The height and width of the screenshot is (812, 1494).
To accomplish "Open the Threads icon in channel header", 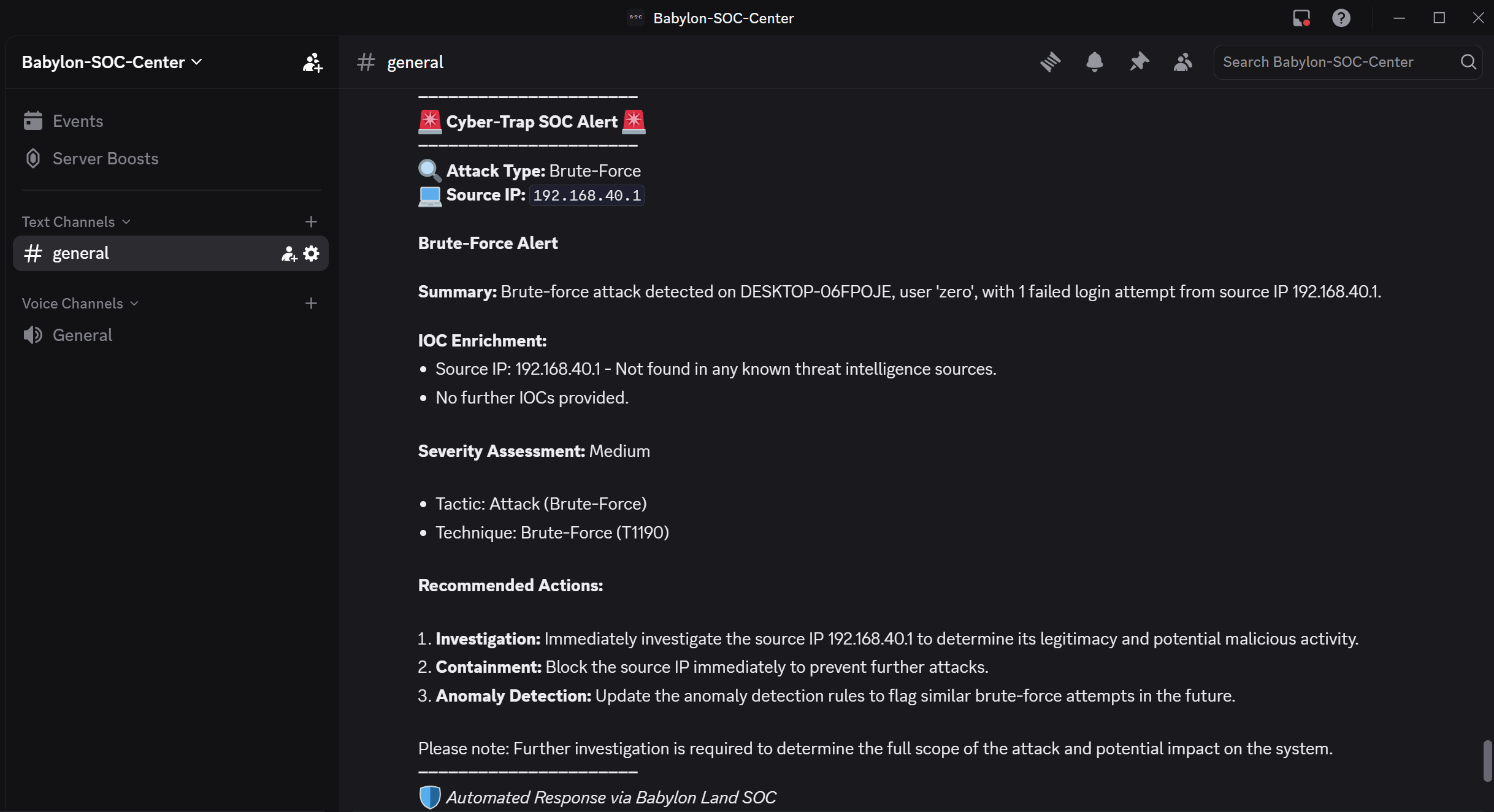I will pyautogui.click(x=1050, y=62).
